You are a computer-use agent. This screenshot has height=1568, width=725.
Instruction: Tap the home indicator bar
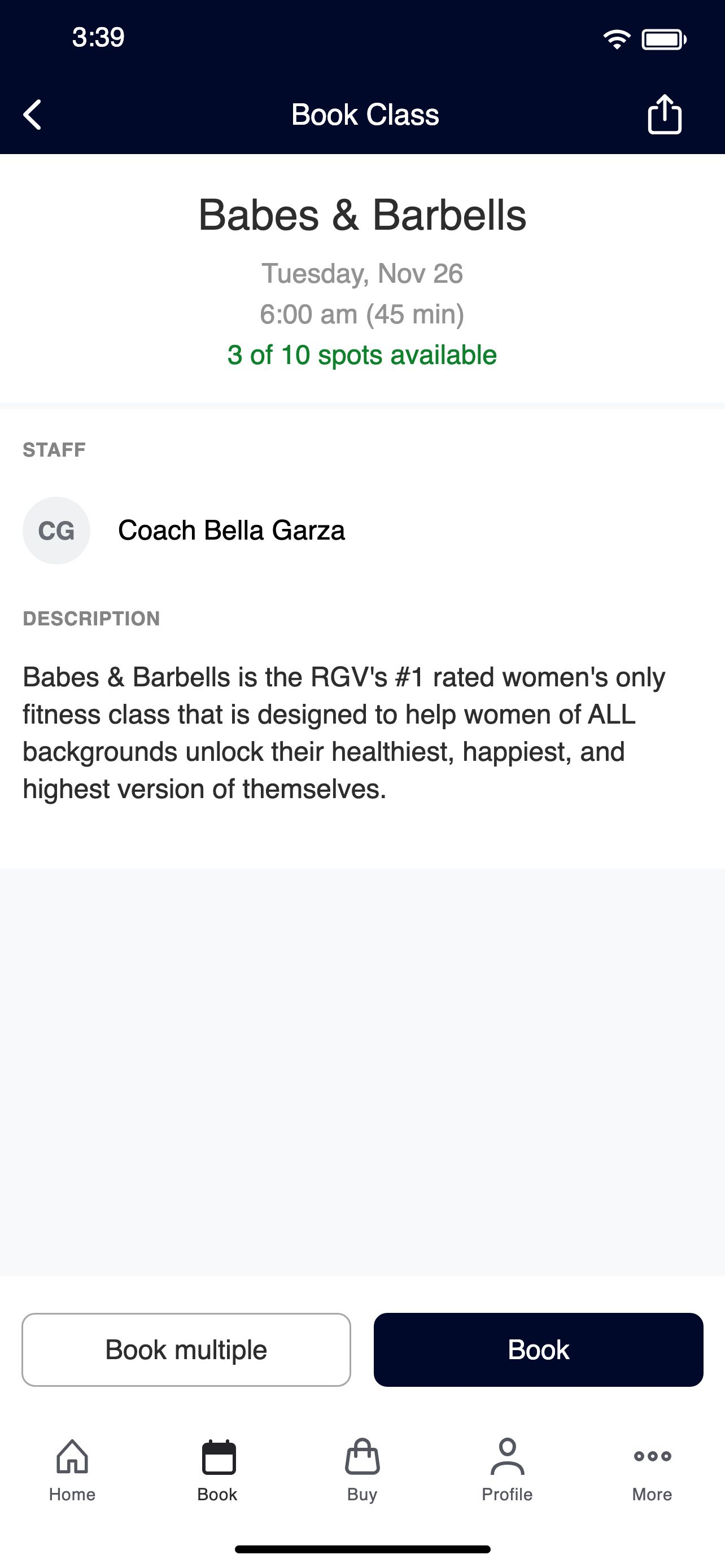click(x=362, y=1548)
